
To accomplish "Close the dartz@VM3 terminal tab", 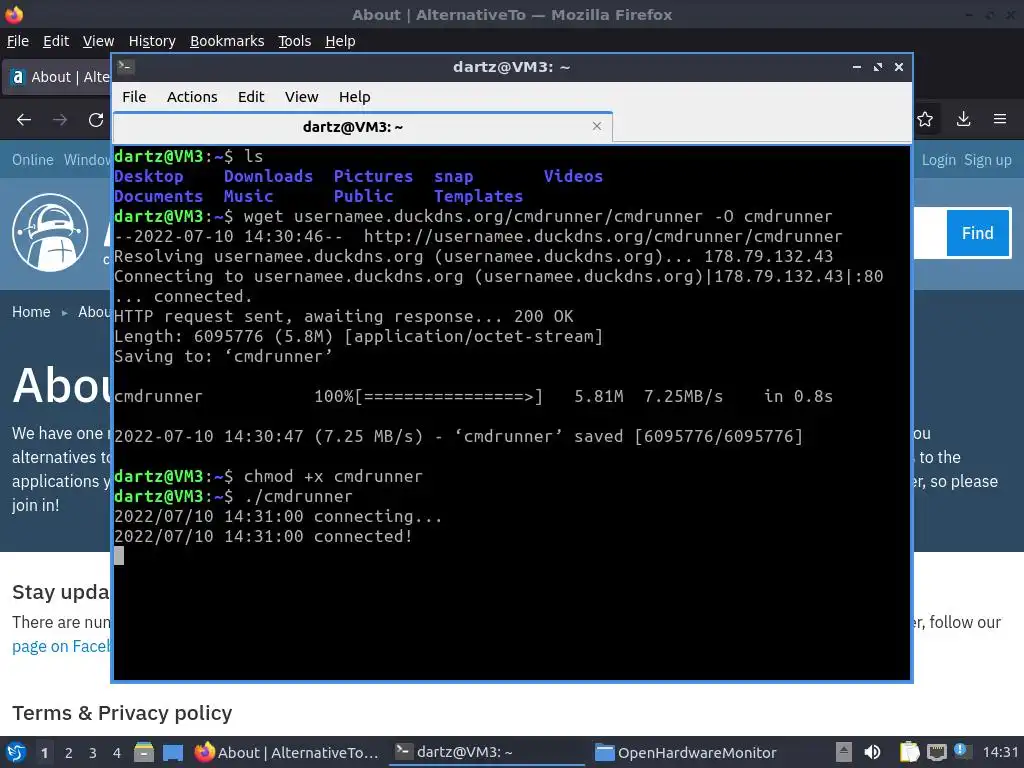I will pyautogui.click(x=596, y=126).
